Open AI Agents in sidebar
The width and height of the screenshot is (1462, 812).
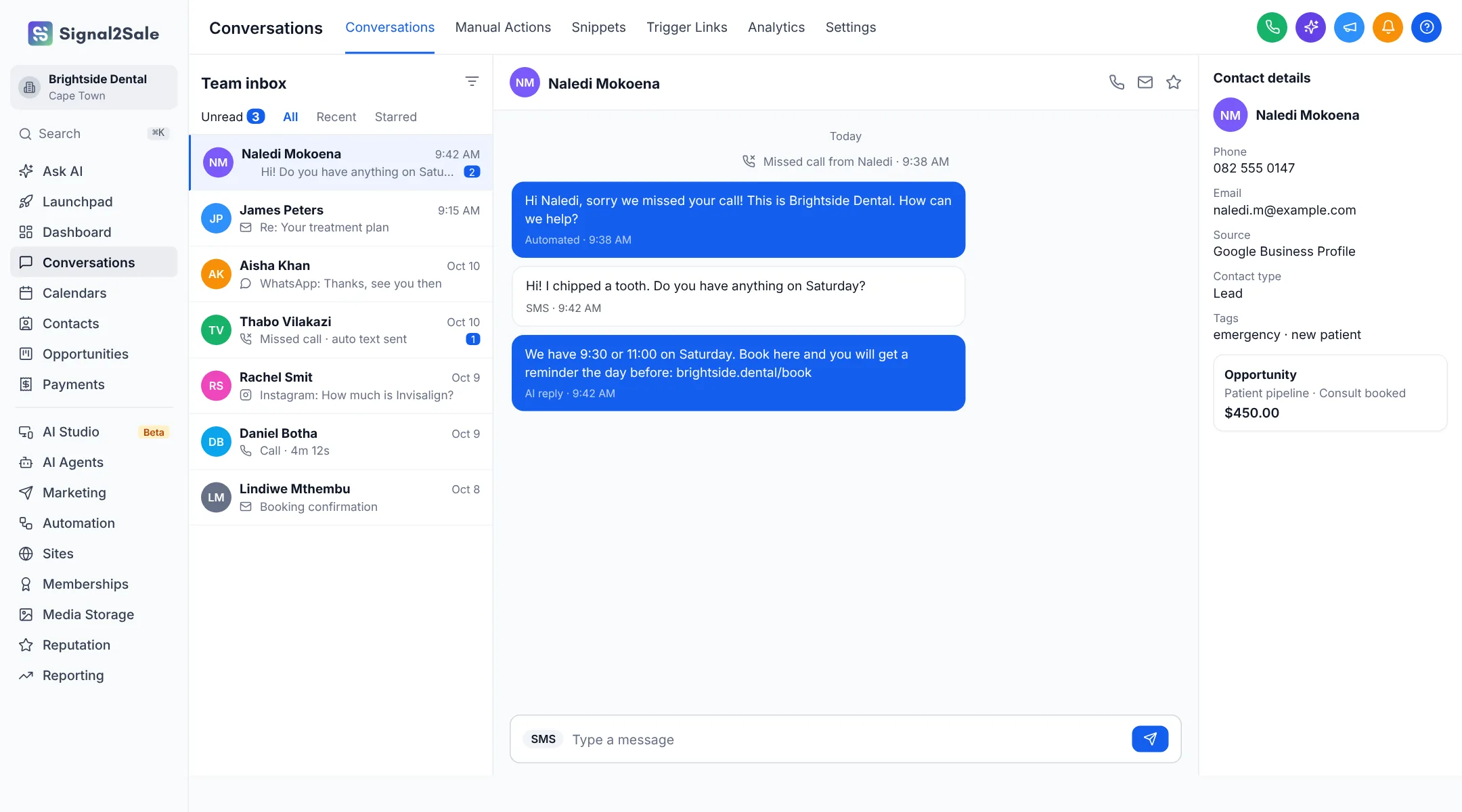(x=93, y=462)
